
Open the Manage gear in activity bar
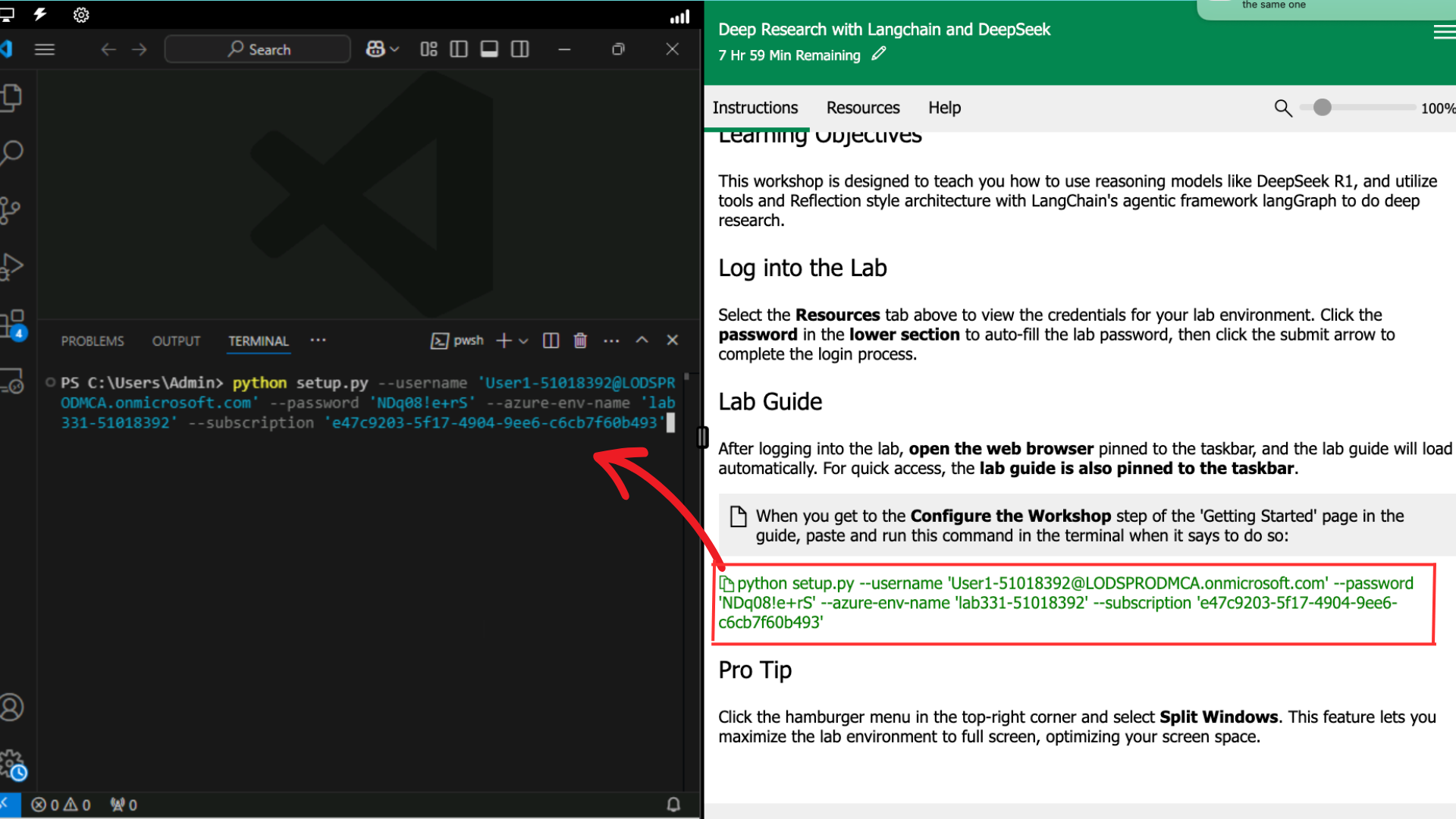(13, 764)
